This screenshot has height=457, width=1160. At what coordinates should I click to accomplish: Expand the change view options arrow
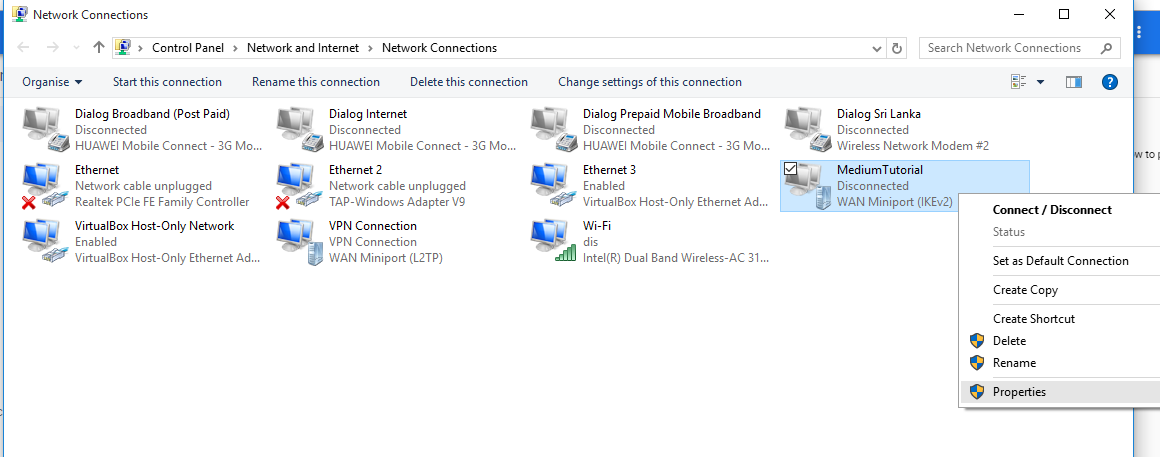tap(1040, 82)
